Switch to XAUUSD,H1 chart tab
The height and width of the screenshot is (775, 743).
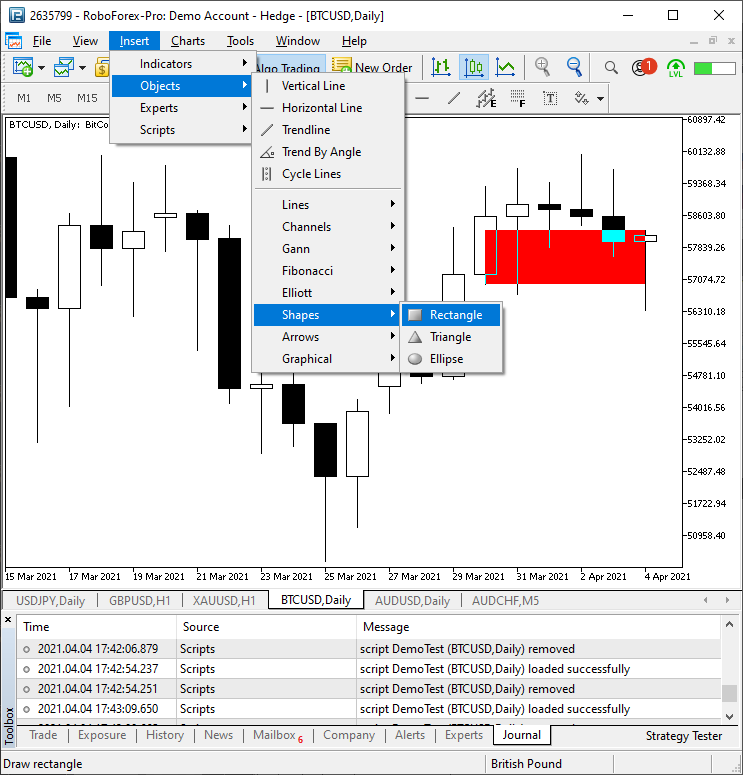[224, 601]
